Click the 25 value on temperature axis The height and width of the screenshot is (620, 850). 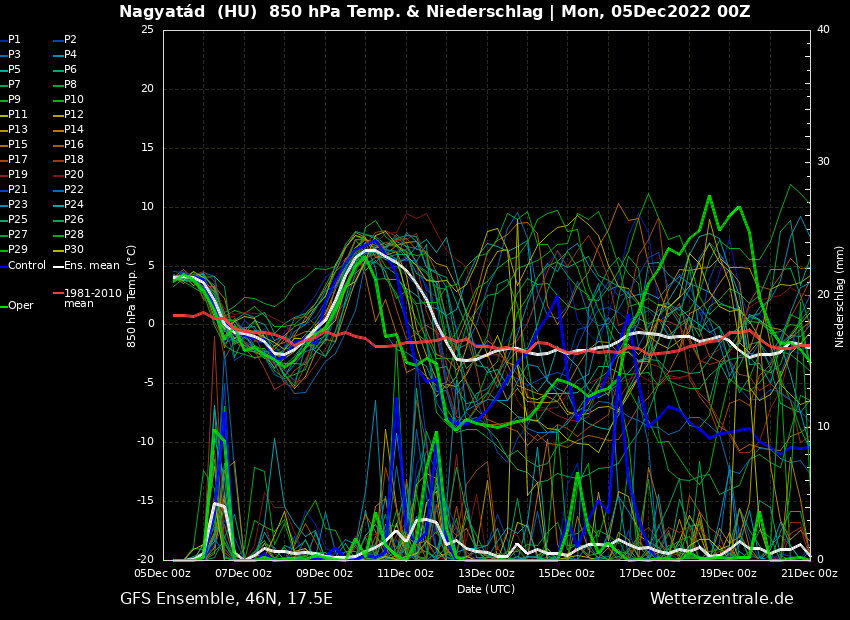tap(147, 30)
